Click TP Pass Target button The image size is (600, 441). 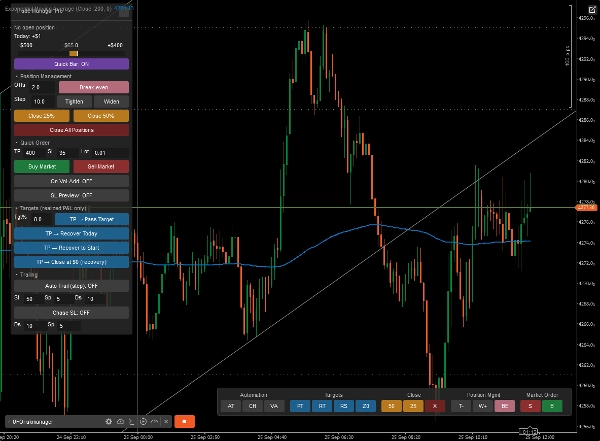coord(92,219)
